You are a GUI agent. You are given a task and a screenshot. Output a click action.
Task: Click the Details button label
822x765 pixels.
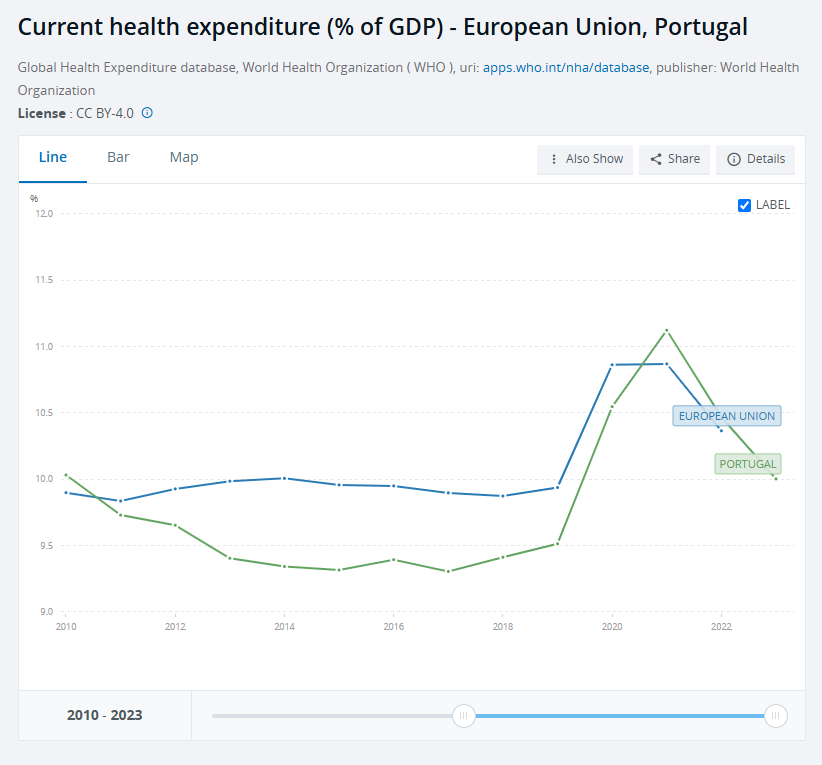pyautogui.click(x=766, y=159)
